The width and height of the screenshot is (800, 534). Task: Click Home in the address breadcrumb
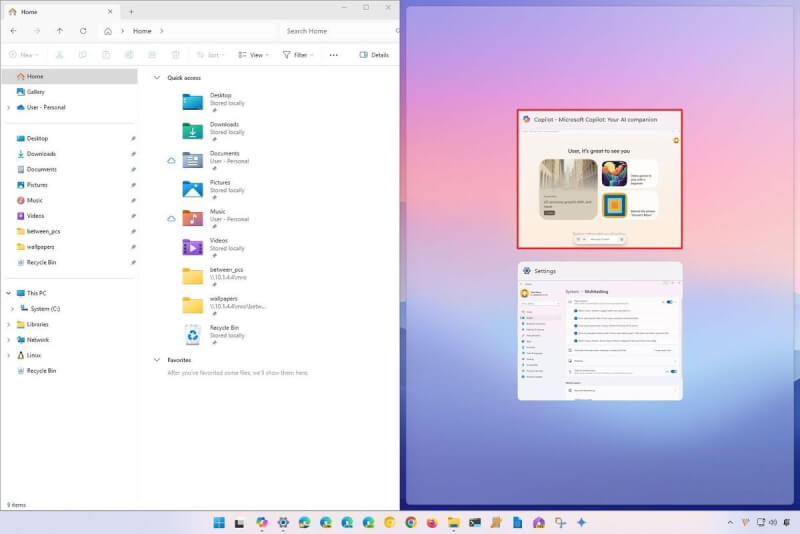(x=142, y=31)
